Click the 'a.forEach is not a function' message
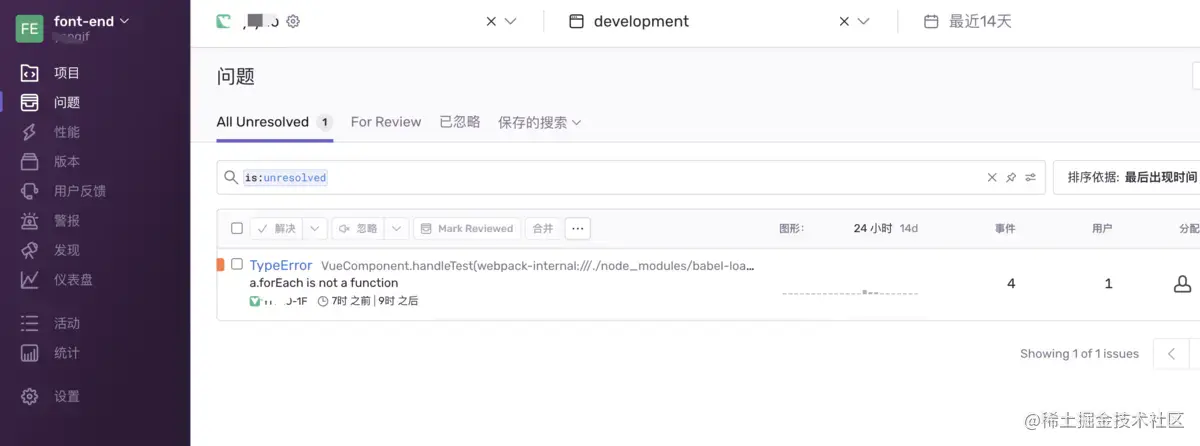Image resolution: width=1200 pixels, height=446 pixels. click(x=324, y=283)
